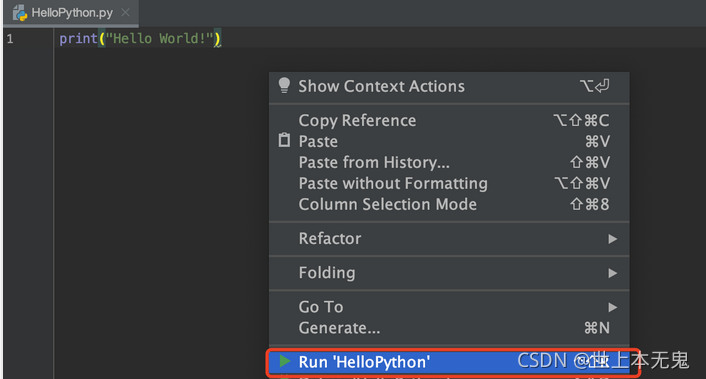Viewport: 706px width, 379px height.
Task: Choose Paste in the context menu
Action: (449, 141)
